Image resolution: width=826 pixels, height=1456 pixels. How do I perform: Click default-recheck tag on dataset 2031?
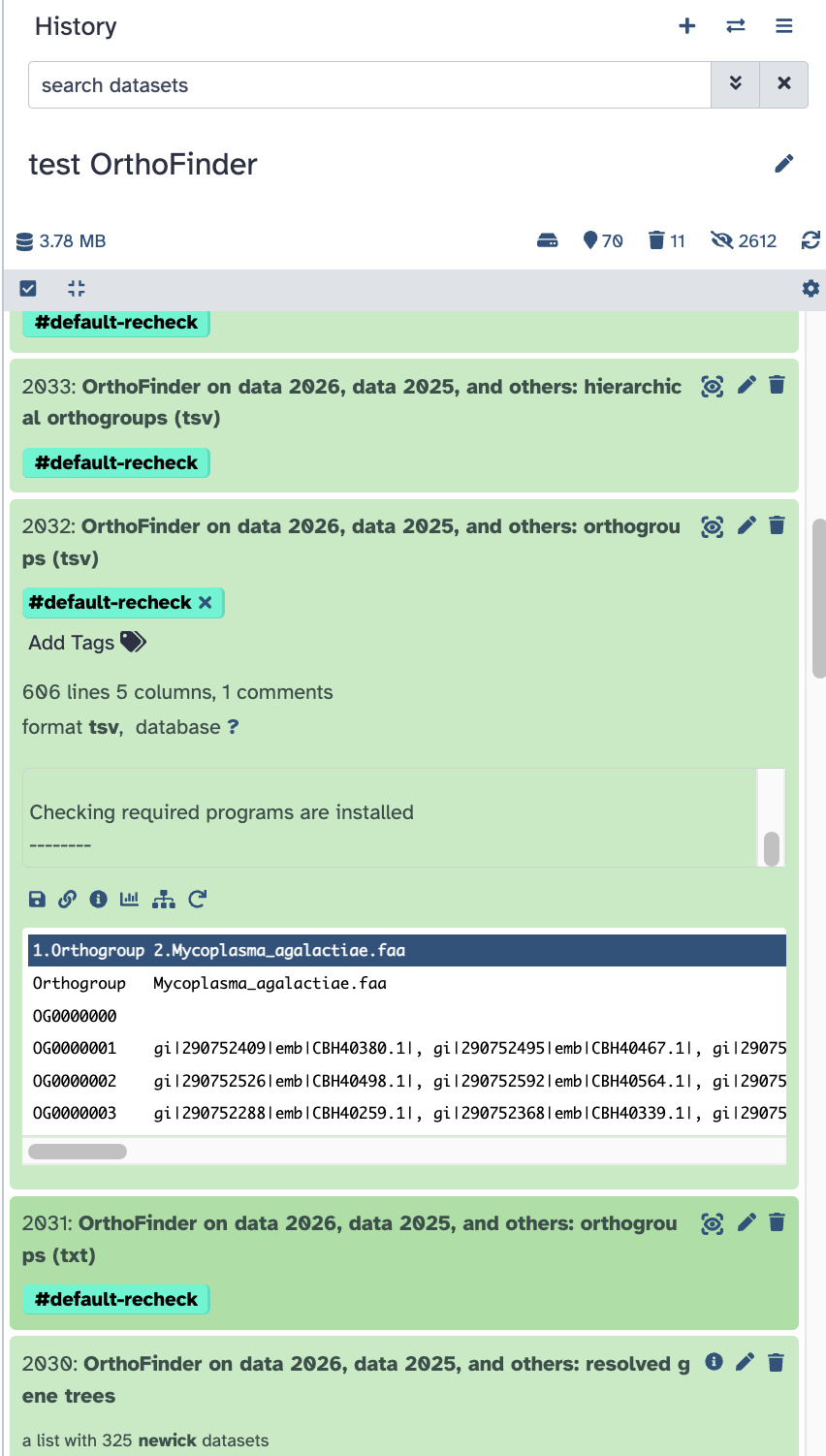pos(116,1299)
